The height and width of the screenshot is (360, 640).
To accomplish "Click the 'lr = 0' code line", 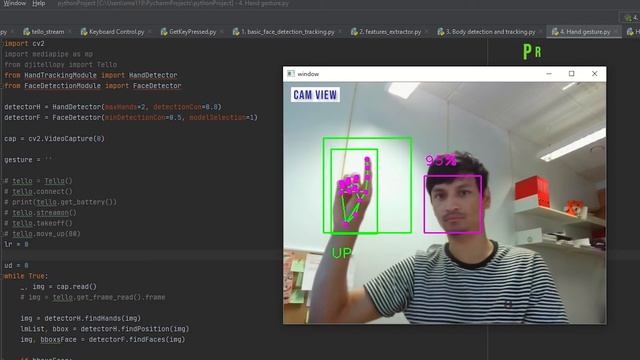I will [x=16, y=244].
